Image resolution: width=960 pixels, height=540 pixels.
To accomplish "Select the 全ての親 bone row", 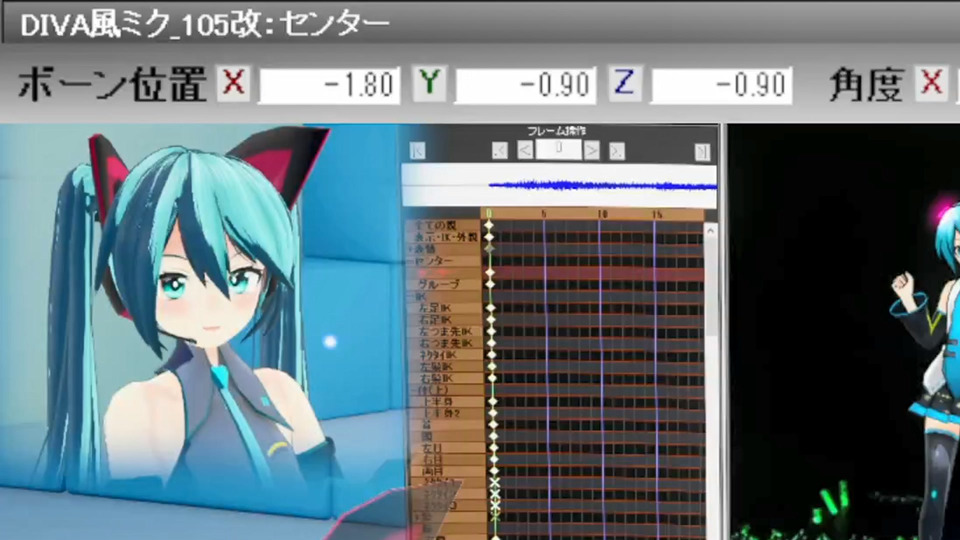I will click(443, 226).
